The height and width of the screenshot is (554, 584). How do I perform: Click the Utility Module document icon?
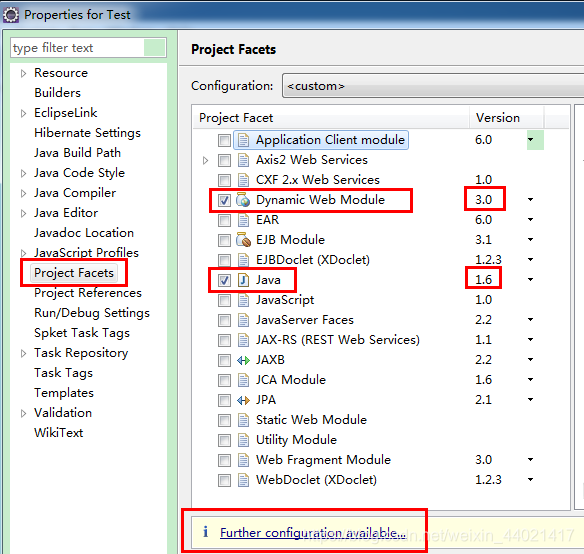pos(243,440)
